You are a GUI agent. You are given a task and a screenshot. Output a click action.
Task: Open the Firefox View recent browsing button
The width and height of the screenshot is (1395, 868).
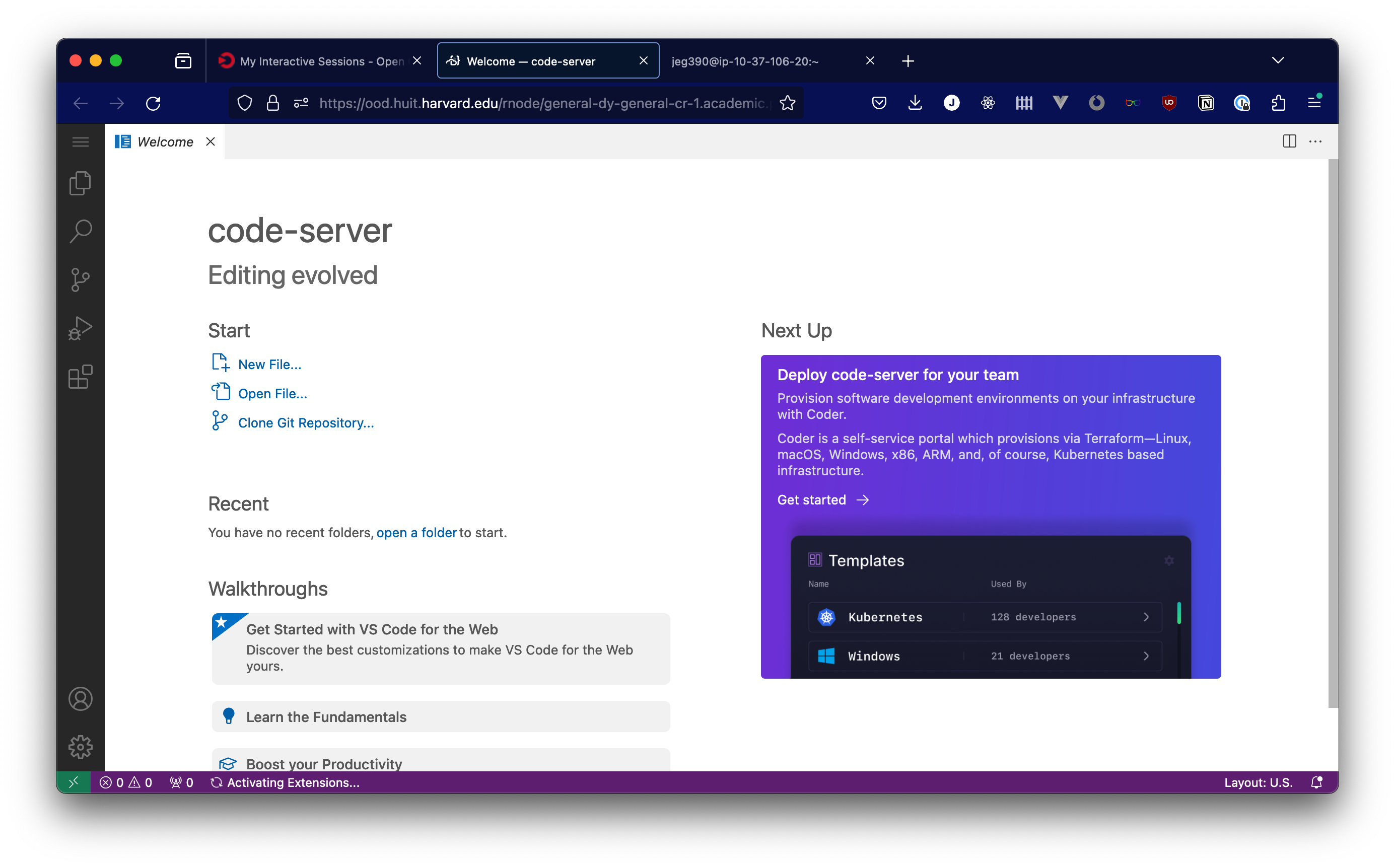tap(183, 61)
